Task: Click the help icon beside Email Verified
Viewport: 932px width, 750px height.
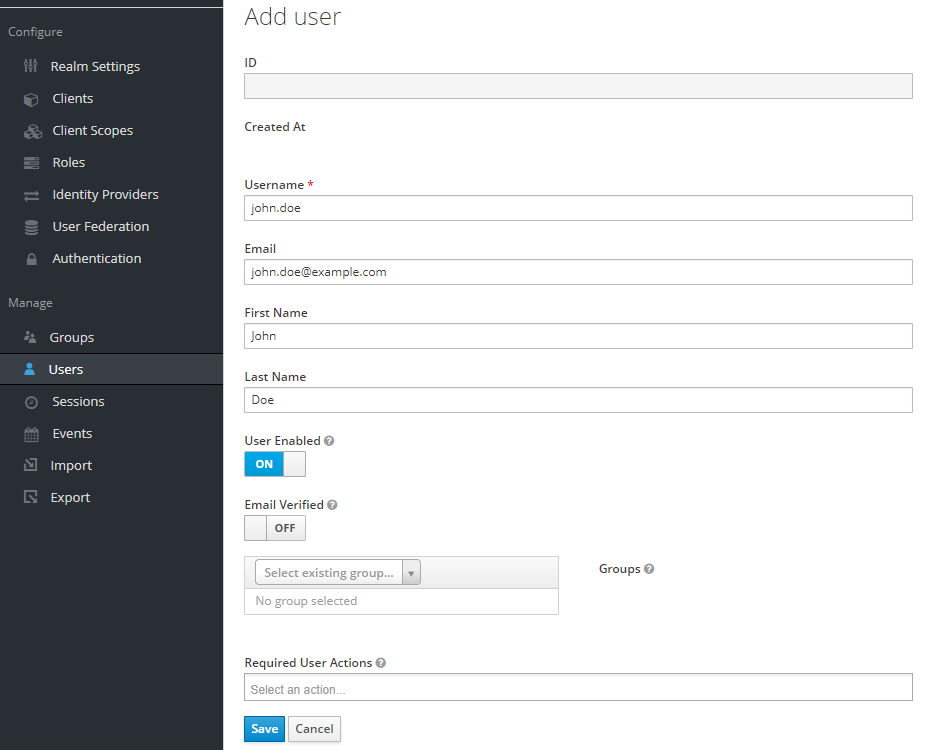Action: pyautogui.click(x=332, y=505)
